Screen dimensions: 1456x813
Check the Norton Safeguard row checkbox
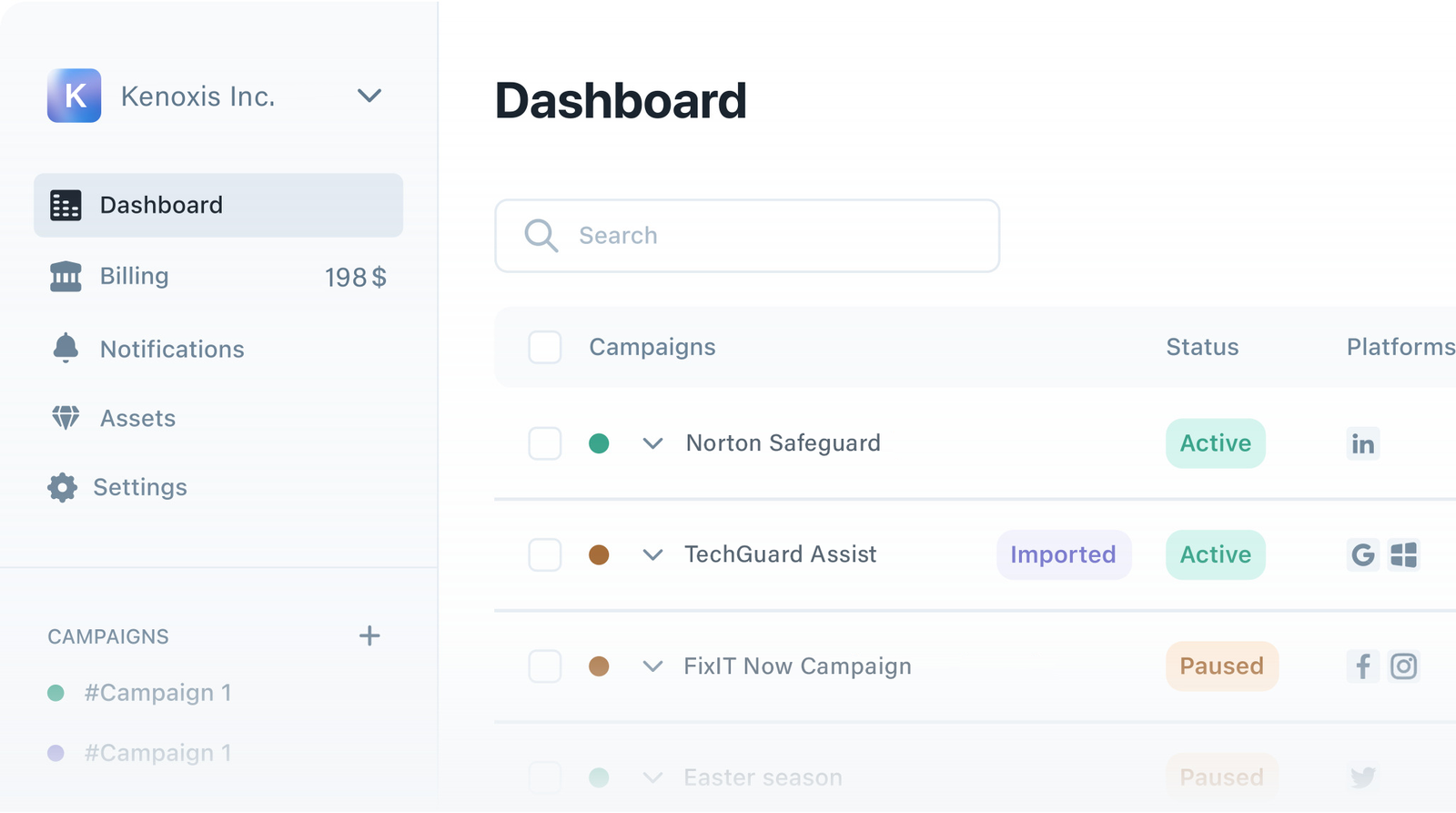tap(545, 443)
